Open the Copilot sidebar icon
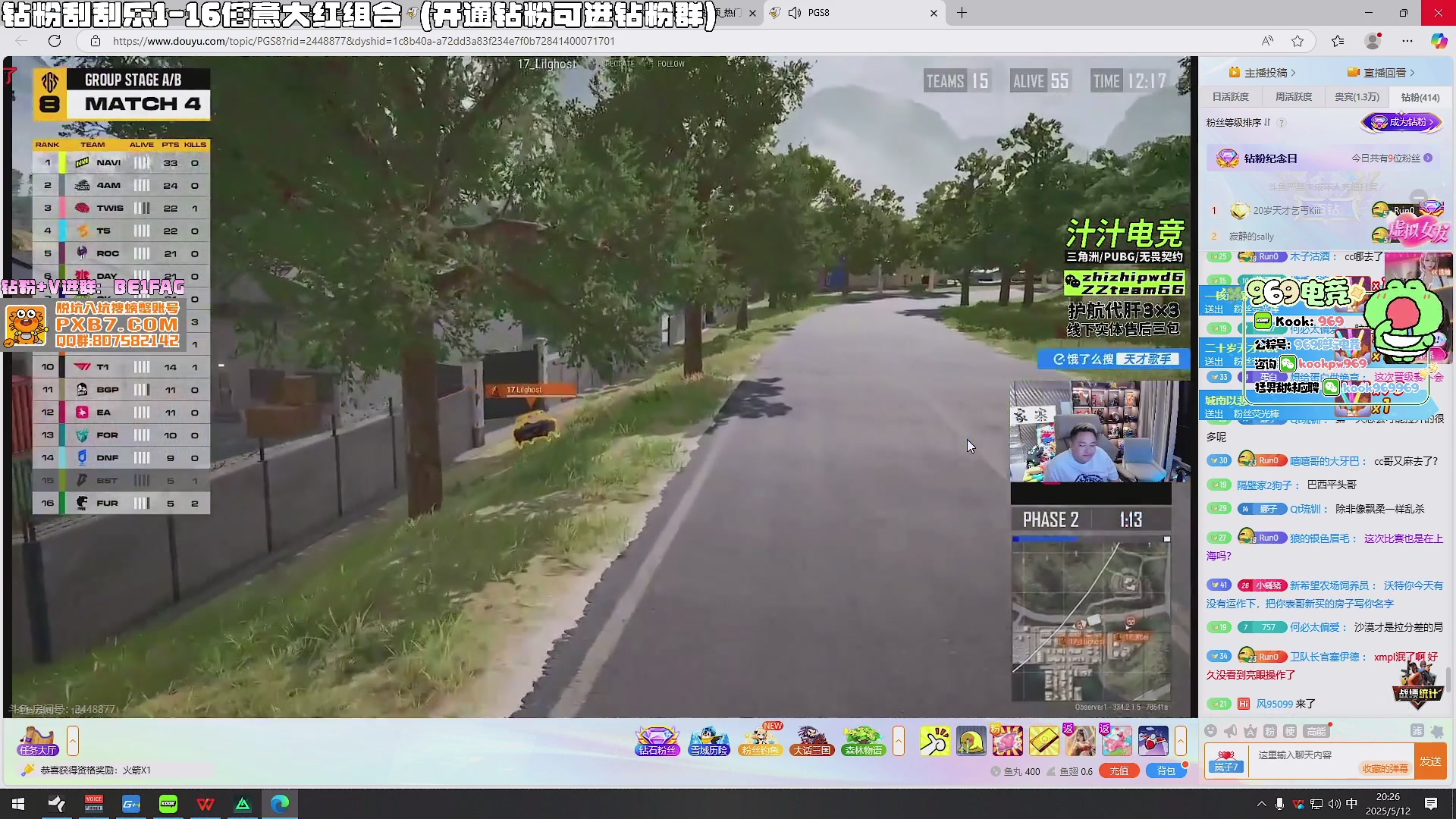This screenshot has height=819, width=1456. (1439, 41)
